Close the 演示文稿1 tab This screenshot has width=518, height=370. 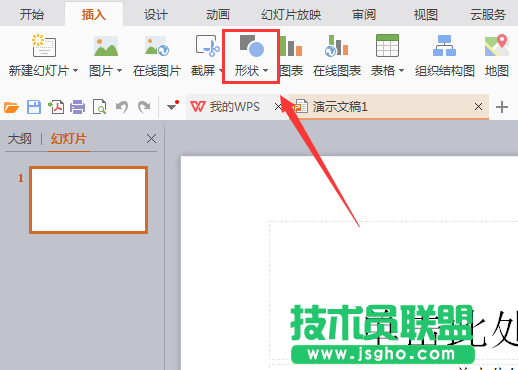[x=478, y=107]
